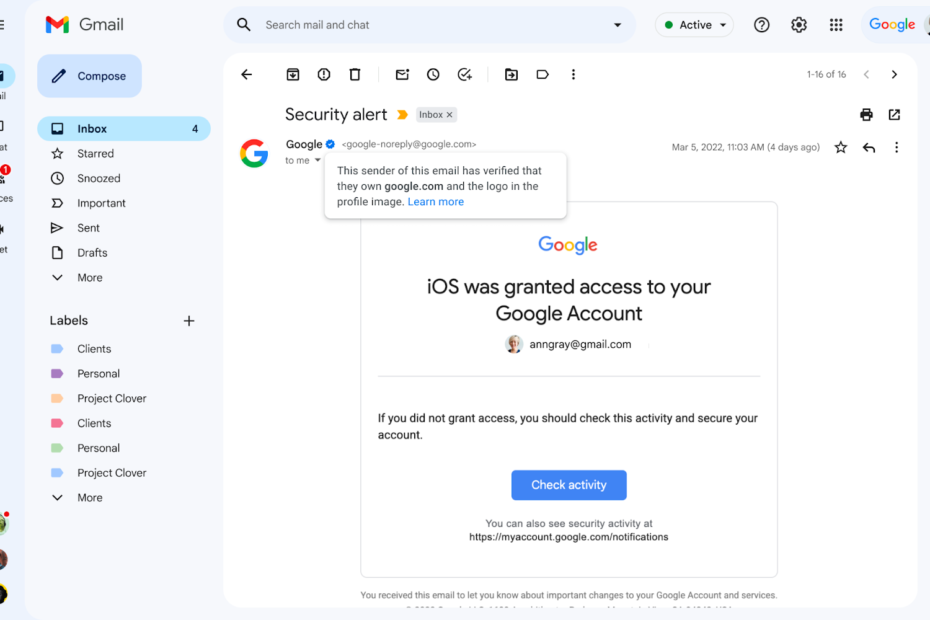Toggle the importance marker beside Security alert
The width and height of the screenshot is (930, 620).
(403, 115)
